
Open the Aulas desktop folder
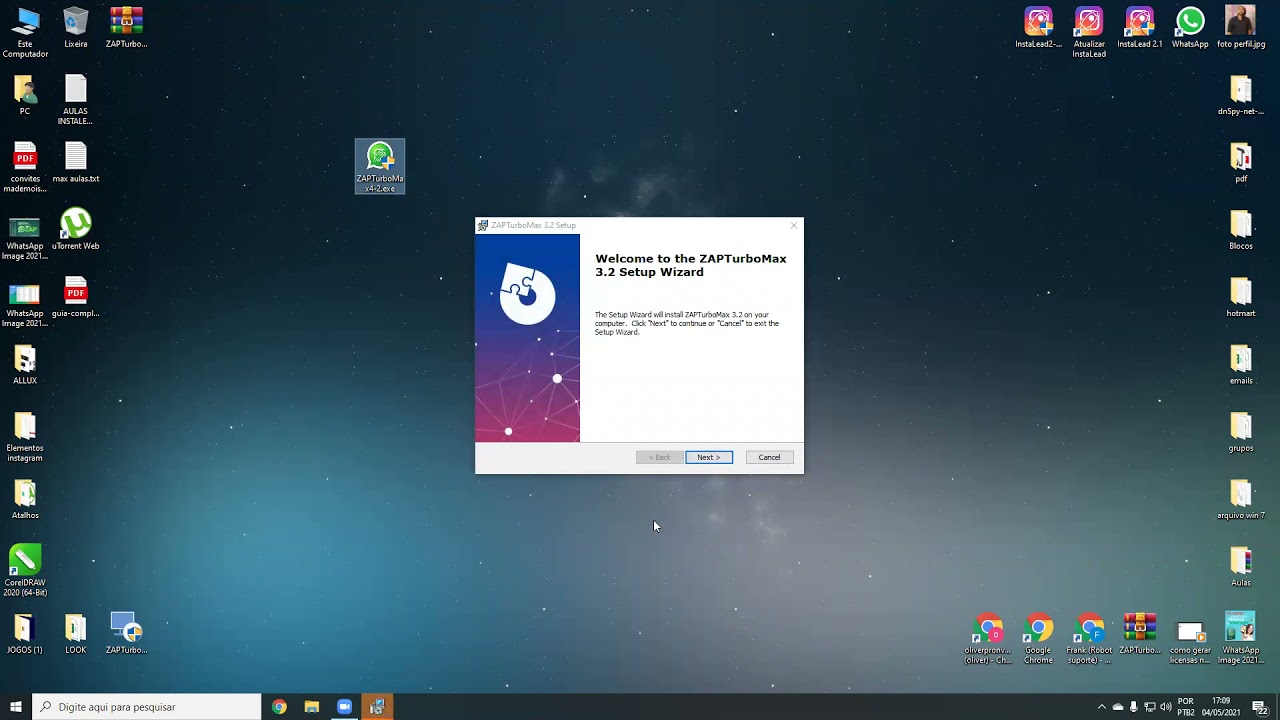[x=1241, y=566]
